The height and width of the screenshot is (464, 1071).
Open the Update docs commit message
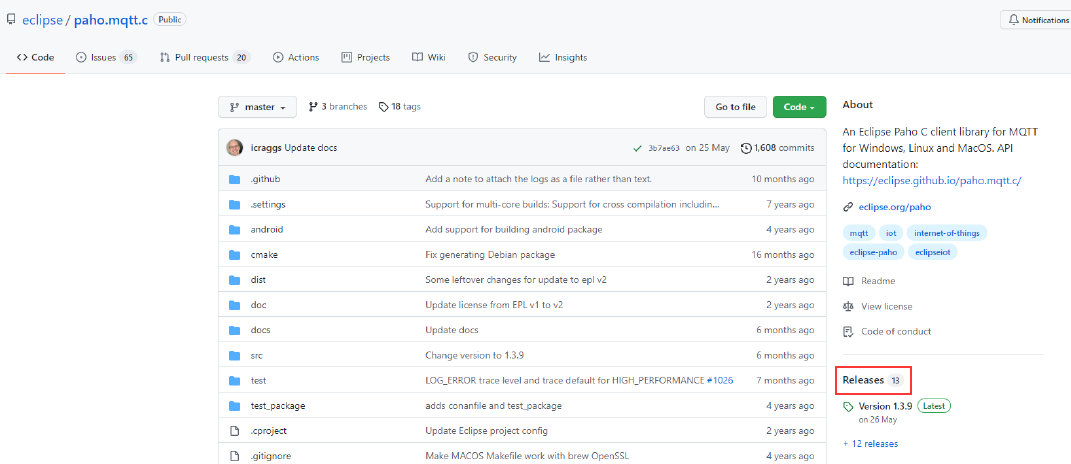coord(311,148)
